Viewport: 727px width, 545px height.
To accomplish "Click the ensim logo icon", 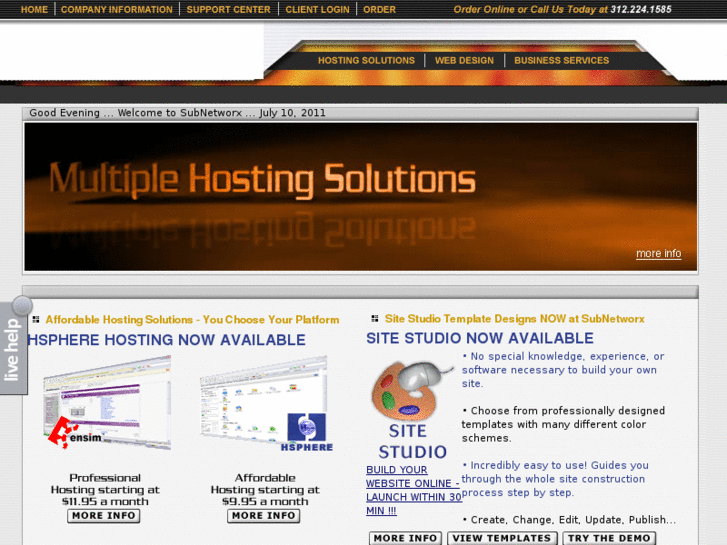I will pos(75,432).
